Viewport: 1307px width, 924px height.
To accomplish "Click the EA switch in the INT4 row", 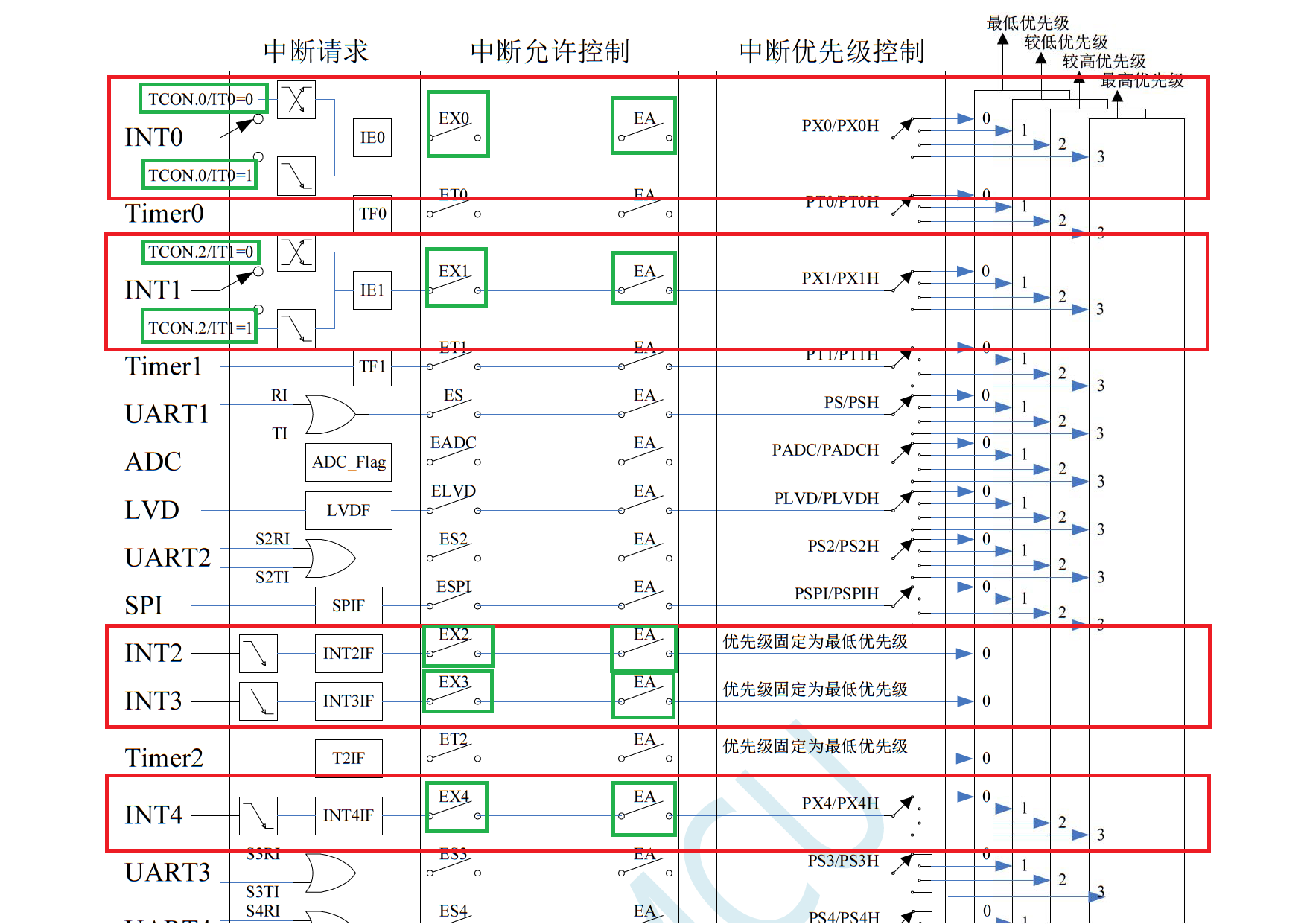I will (x=645, y=810).
